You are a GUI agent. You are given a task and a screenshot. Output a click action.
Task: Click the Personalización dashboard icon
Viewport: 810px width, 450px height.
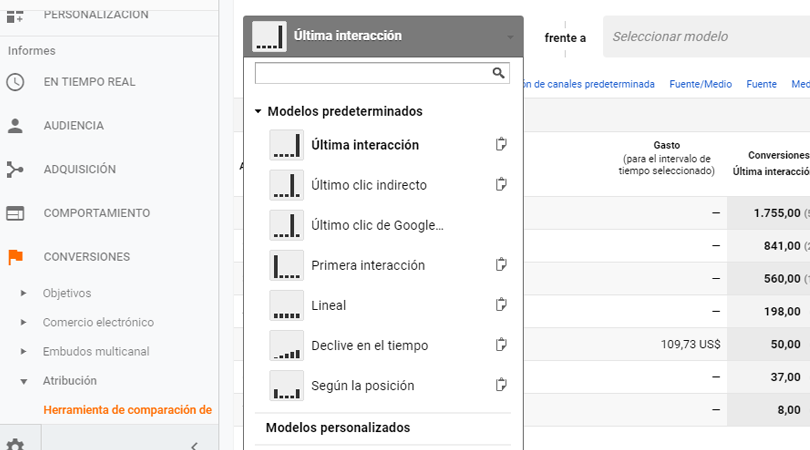(15, 16)
